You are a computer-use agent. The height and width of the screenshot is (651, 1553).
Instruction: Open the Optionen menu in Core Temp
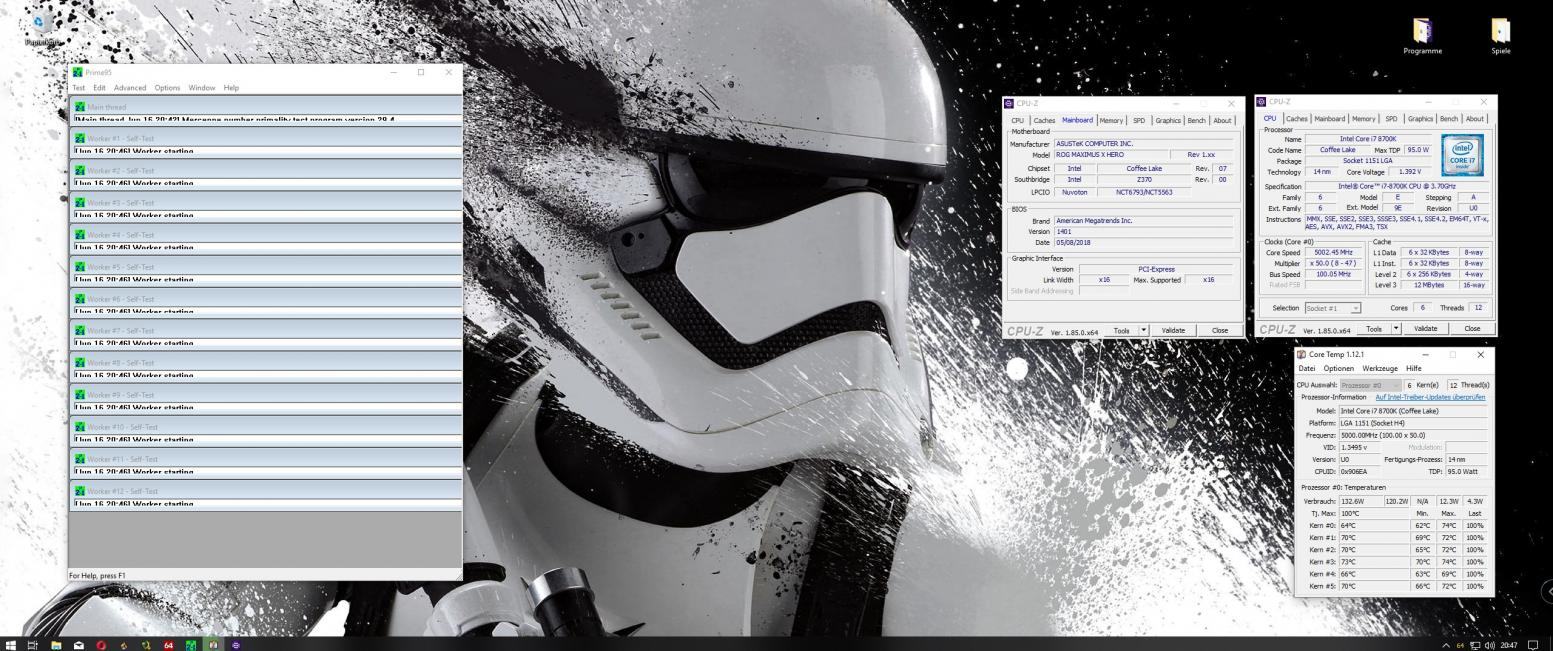click(1338, 368)
